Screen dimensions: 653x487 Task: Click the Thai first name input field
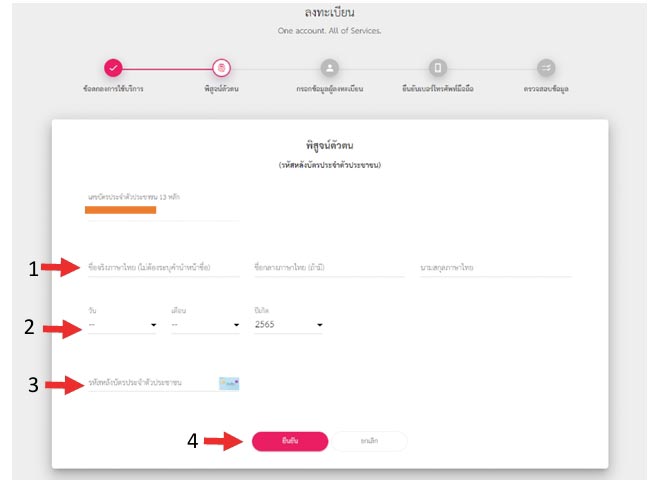coord(162,268)
